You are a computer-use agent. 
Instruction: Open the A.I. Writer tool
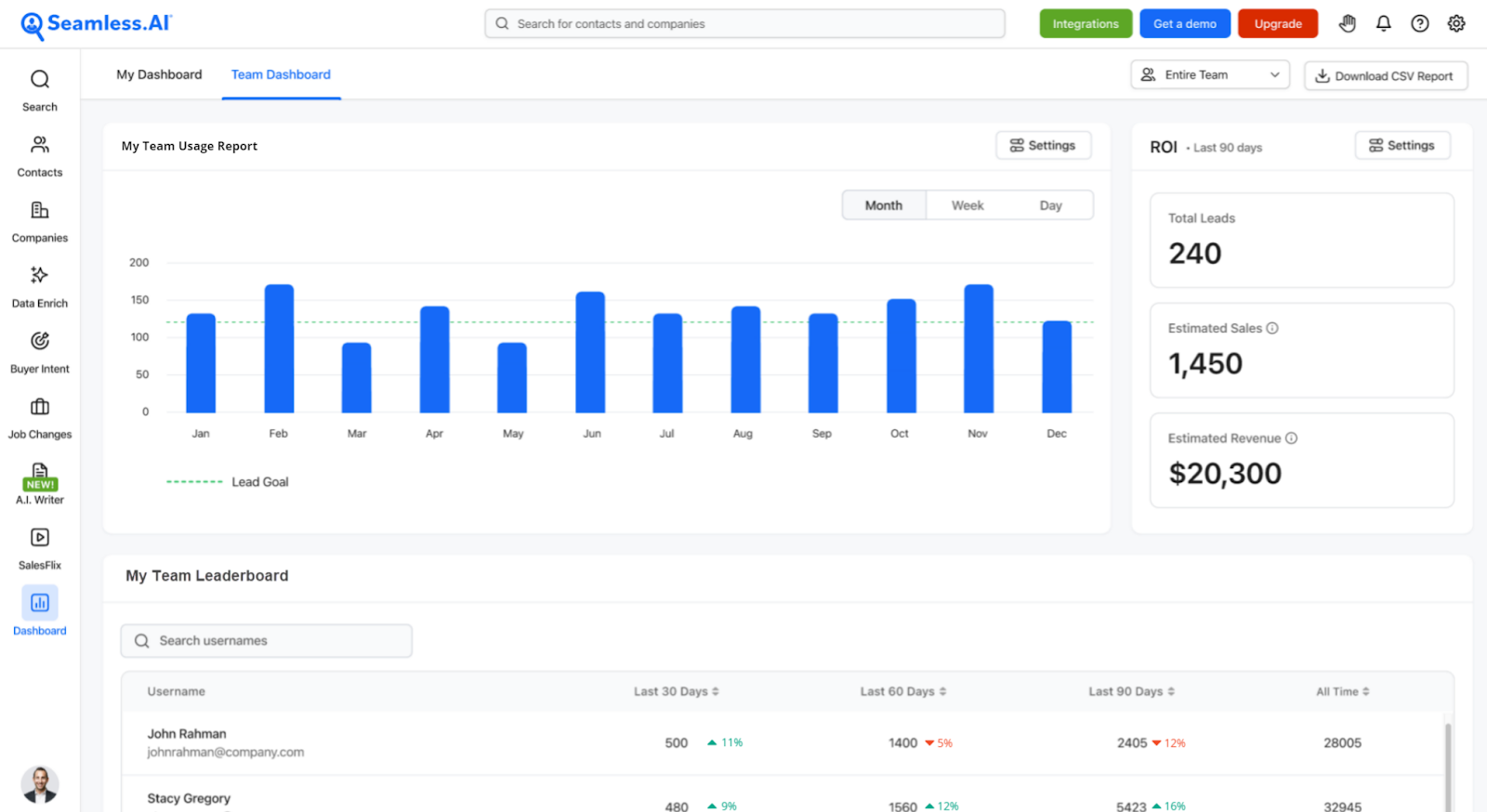[39, 483]
